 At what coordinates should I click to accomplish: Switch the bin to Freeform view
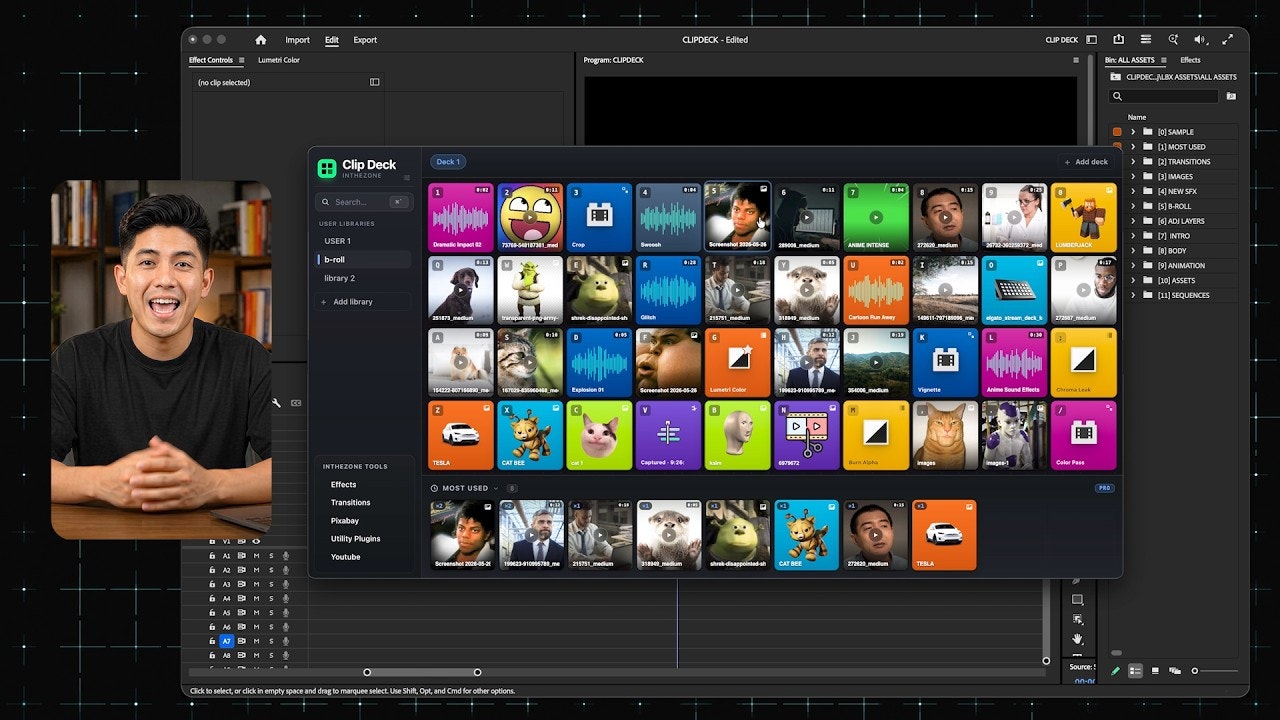coord(1175,671)
